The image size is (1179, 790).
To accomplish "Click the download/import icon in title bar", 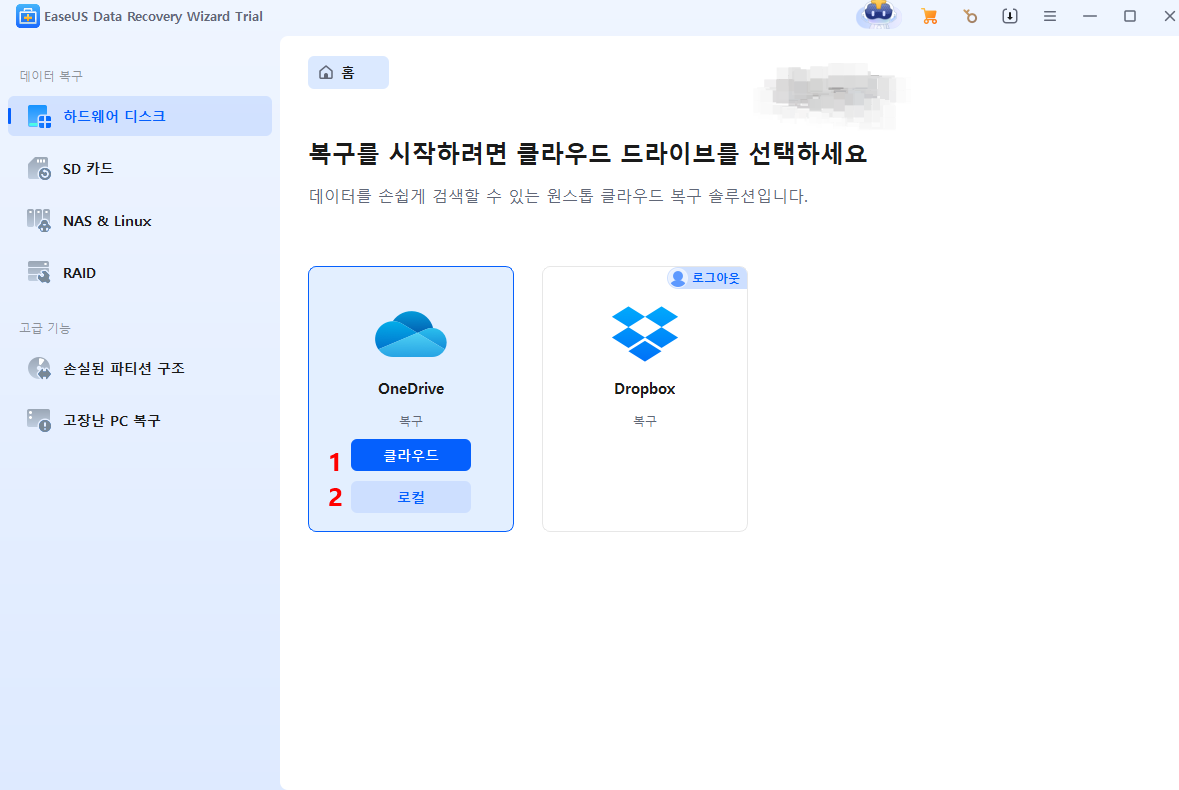I will click(1010, 16).
